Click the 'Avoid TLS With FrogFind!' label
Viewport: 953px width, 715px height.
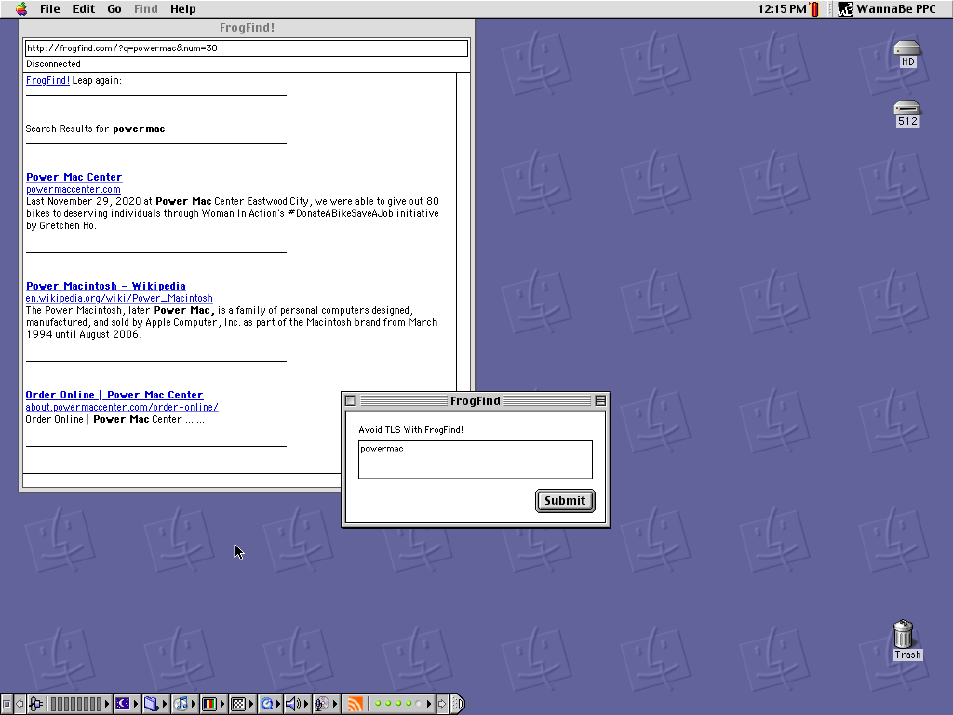(x=411, y=429)
